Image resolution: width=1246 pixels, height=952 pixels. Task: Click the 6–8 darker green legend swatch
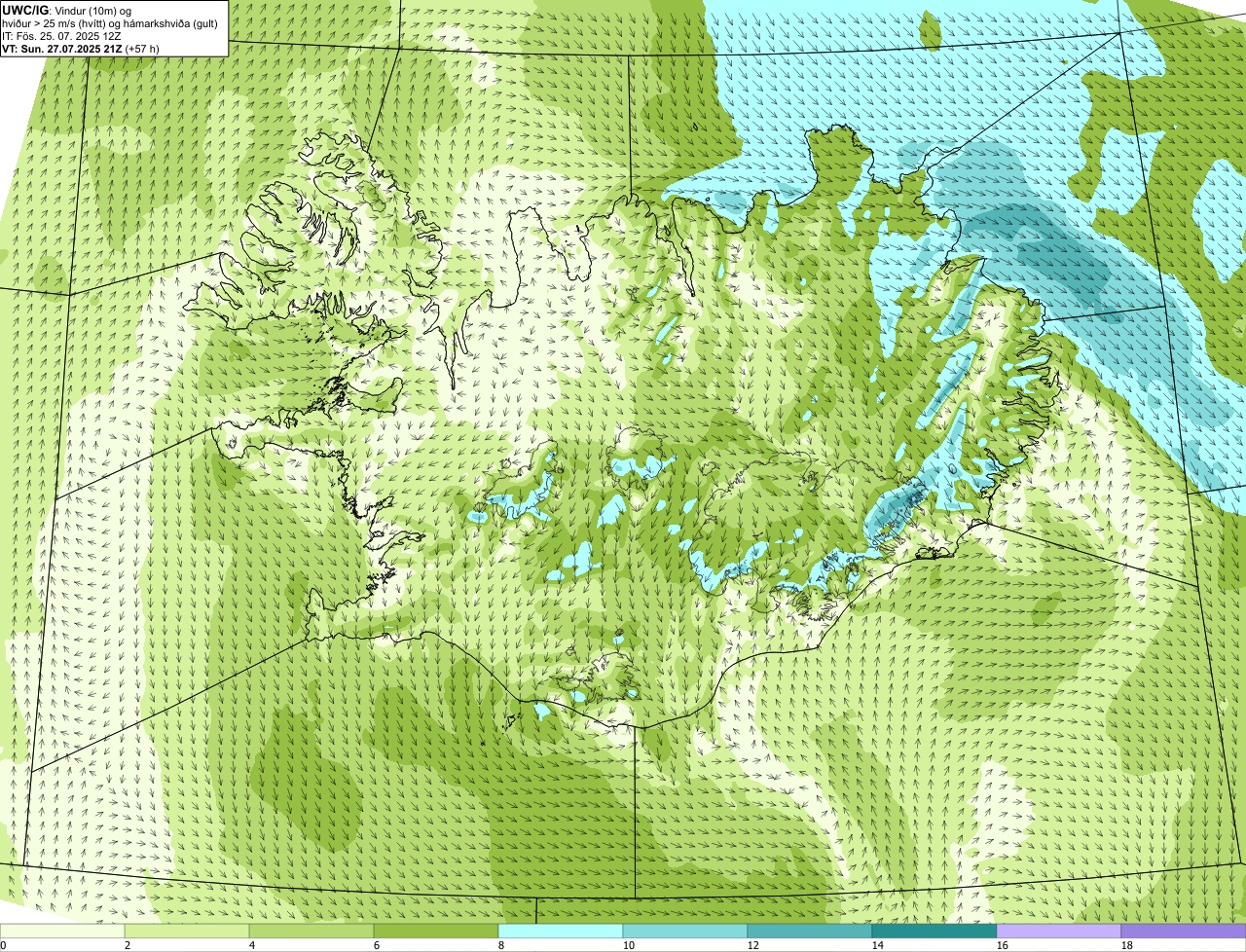pyautogui.click(x=436, y=931)
